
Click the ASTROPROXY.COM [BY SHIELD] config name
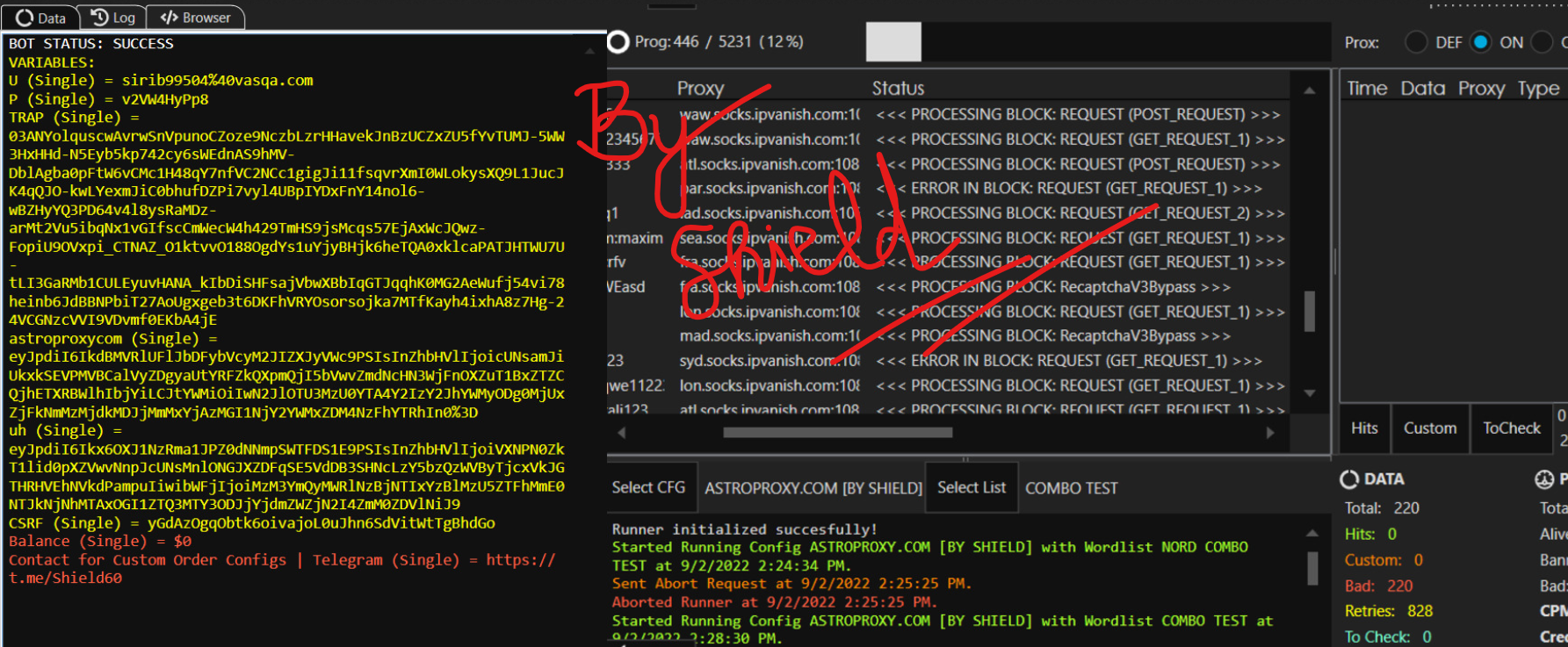(813, 488)
